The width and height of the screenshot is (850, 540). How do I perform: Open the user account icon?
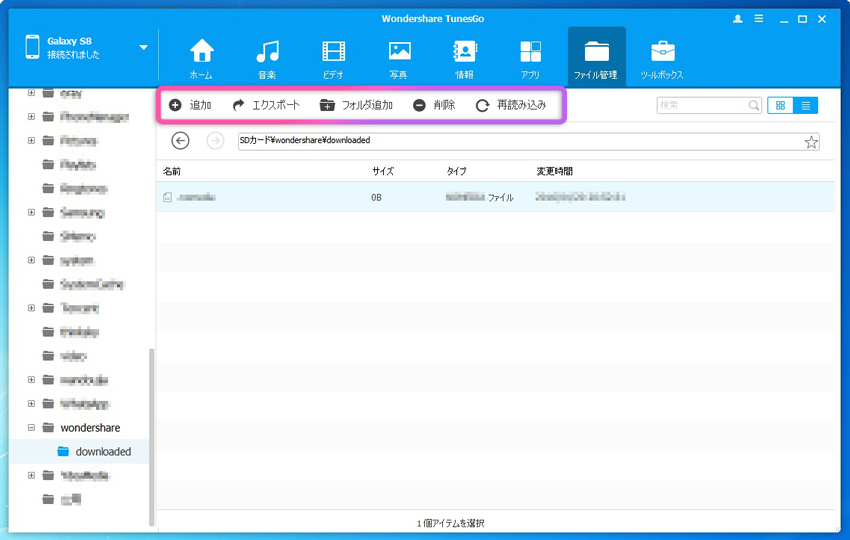737,19
